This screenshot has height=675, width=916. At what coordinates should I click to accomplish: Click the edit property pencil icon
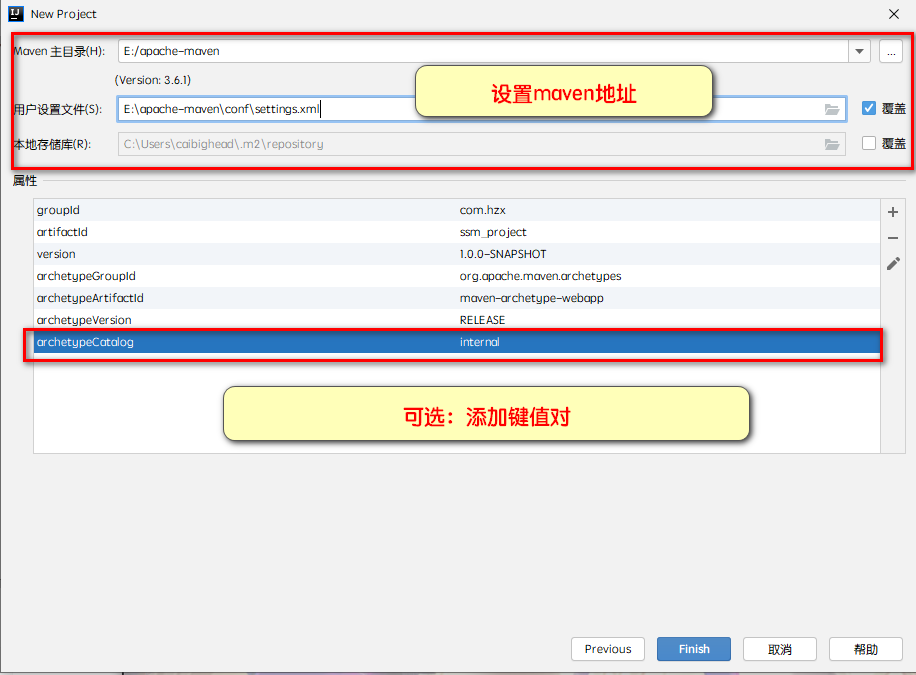(893, 264)
